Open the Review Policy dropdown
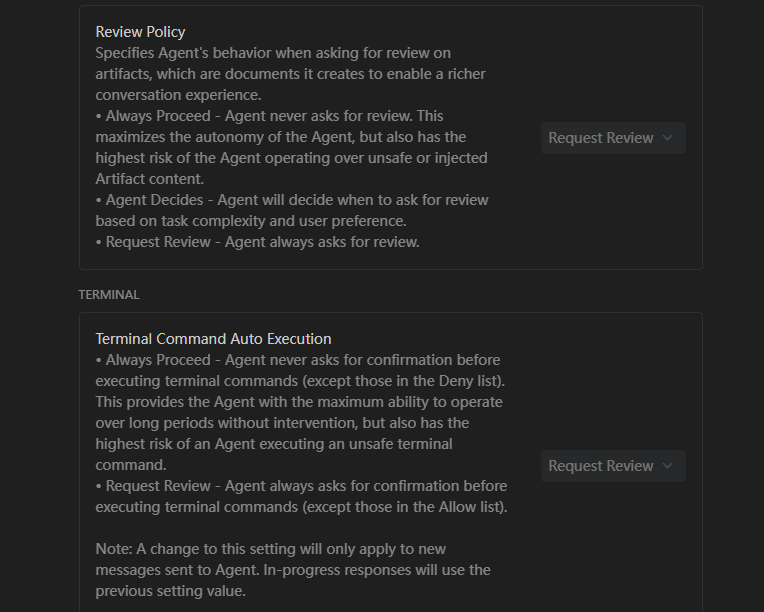 [x=612, y=138]
